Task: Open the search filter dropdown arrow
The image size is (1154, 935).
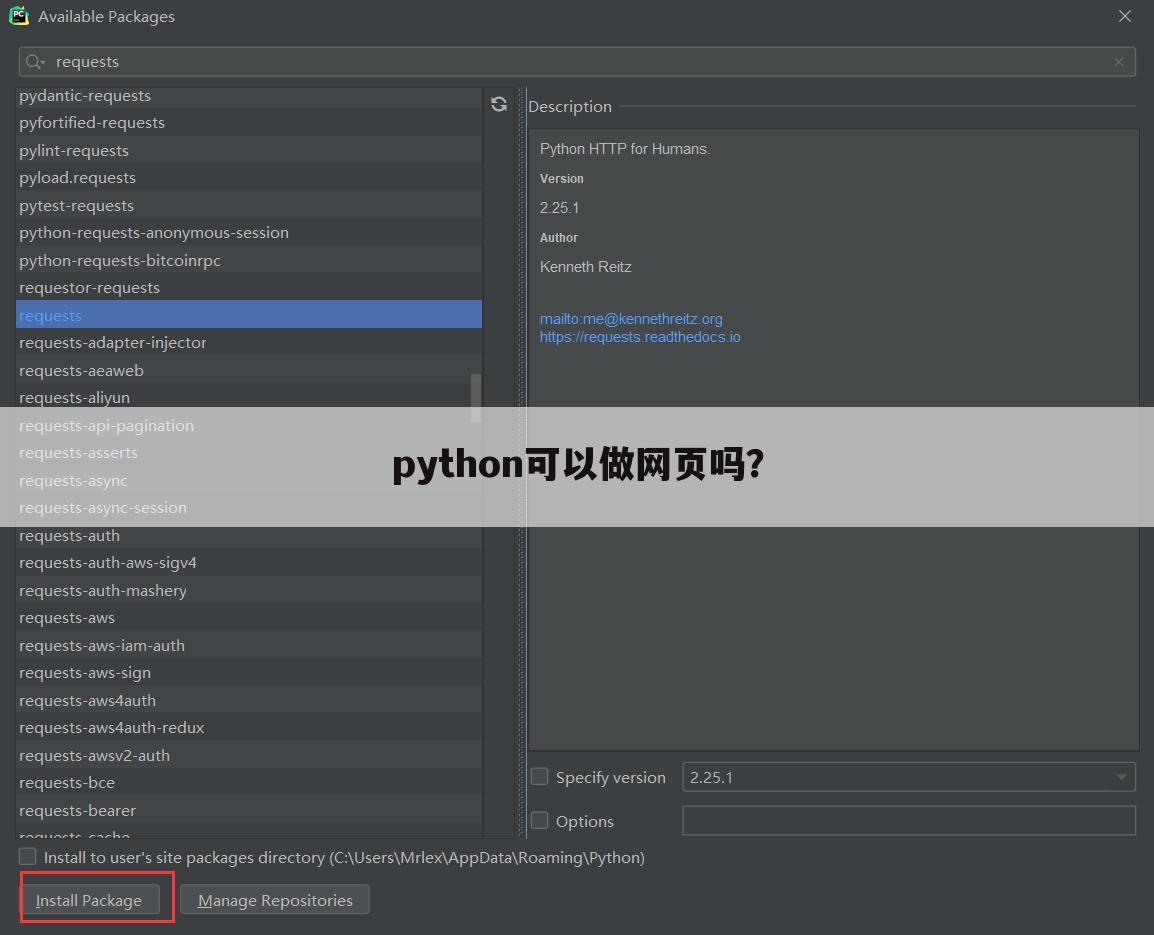Action: 44,61
